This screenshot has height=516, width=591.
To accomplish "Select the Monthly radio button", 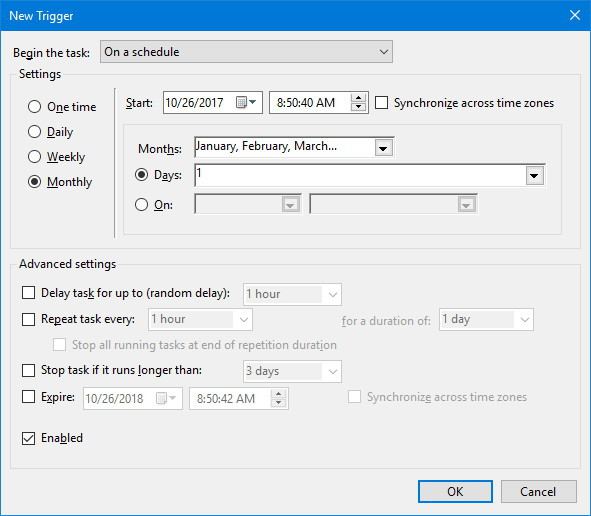I will [x=34, y=182].
